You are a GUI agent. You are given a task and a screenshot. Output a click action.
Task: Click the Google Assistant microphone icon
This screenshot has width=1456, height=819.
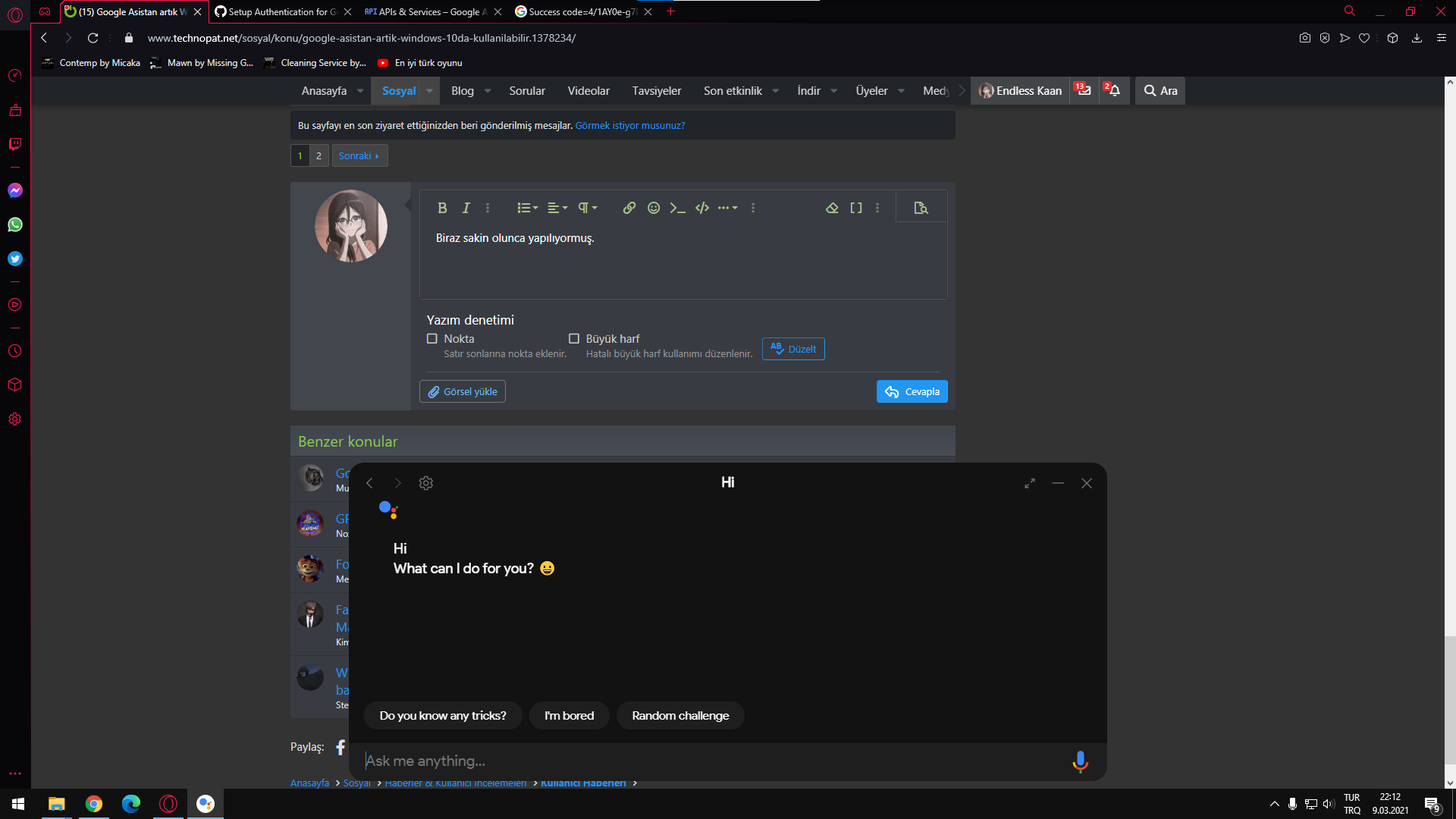(x=1080, y=761)
